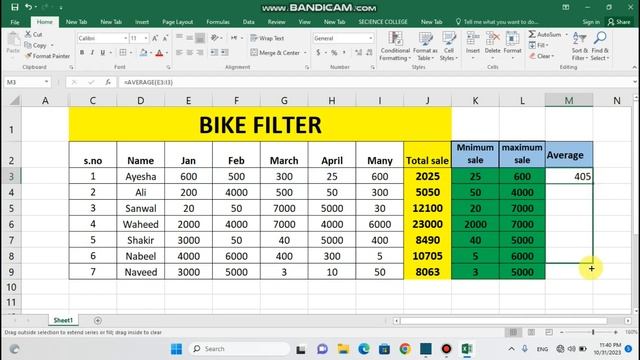
Task: Click the Save icon in quick access toolbar
Action: pyautogui.click(x=15, y=7)
